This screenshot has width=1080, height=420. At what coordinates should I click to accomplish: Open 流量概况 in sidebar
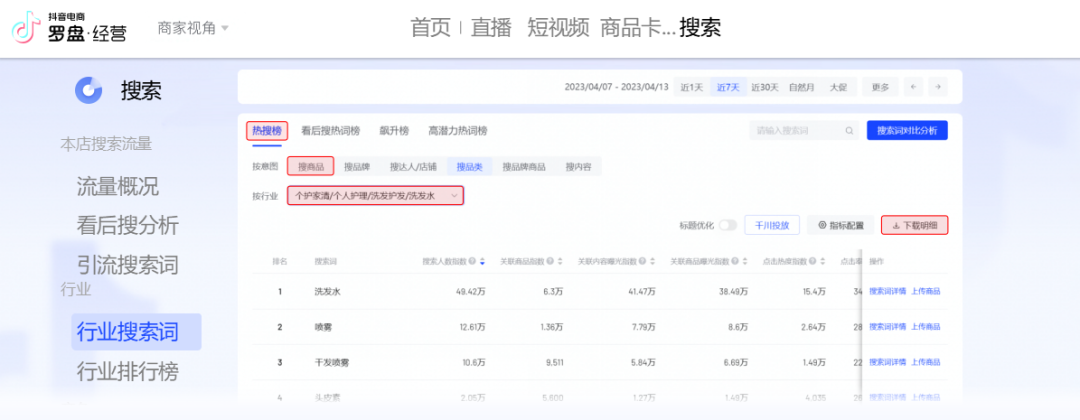[x=118, y=186]
